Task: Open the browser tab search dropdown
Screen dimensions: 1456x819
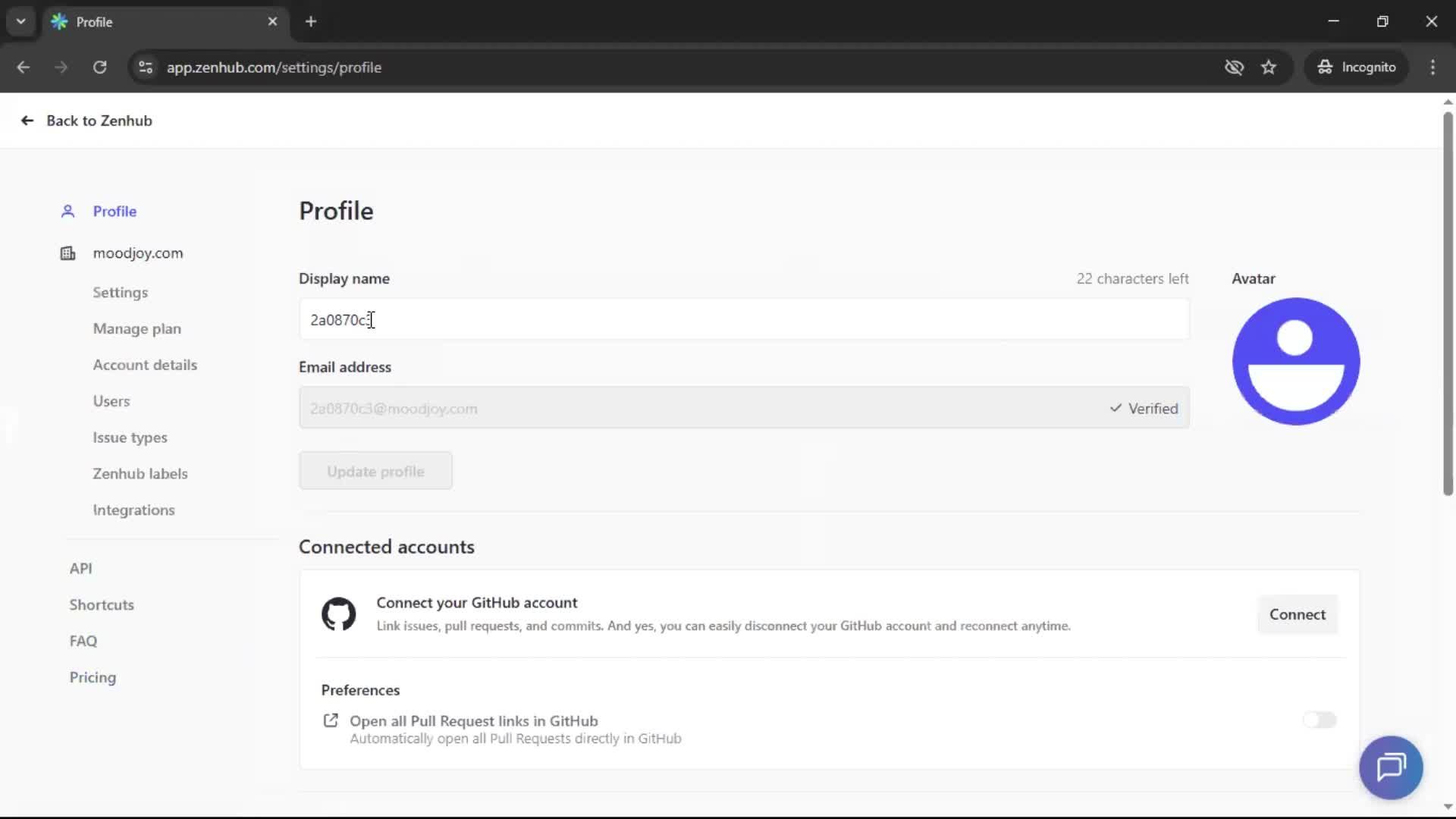Action: click(x=20, y=21)
